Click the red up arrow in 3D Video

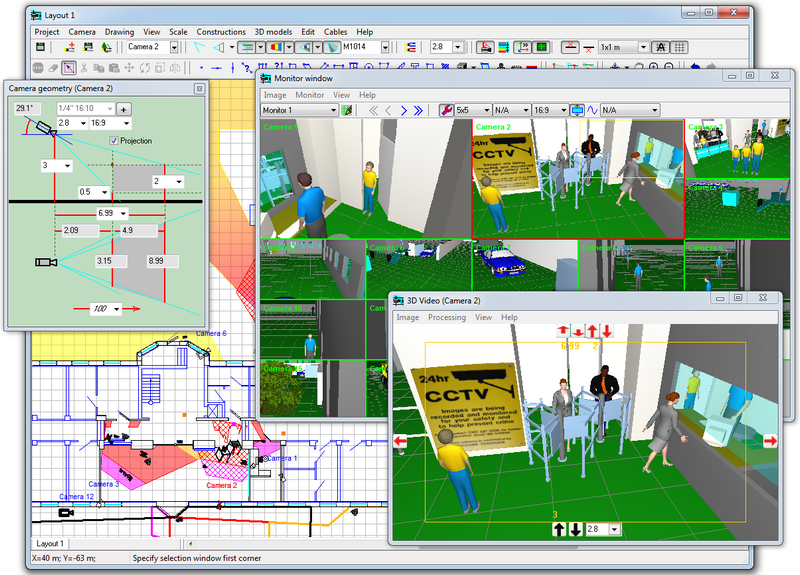(562, 331)
